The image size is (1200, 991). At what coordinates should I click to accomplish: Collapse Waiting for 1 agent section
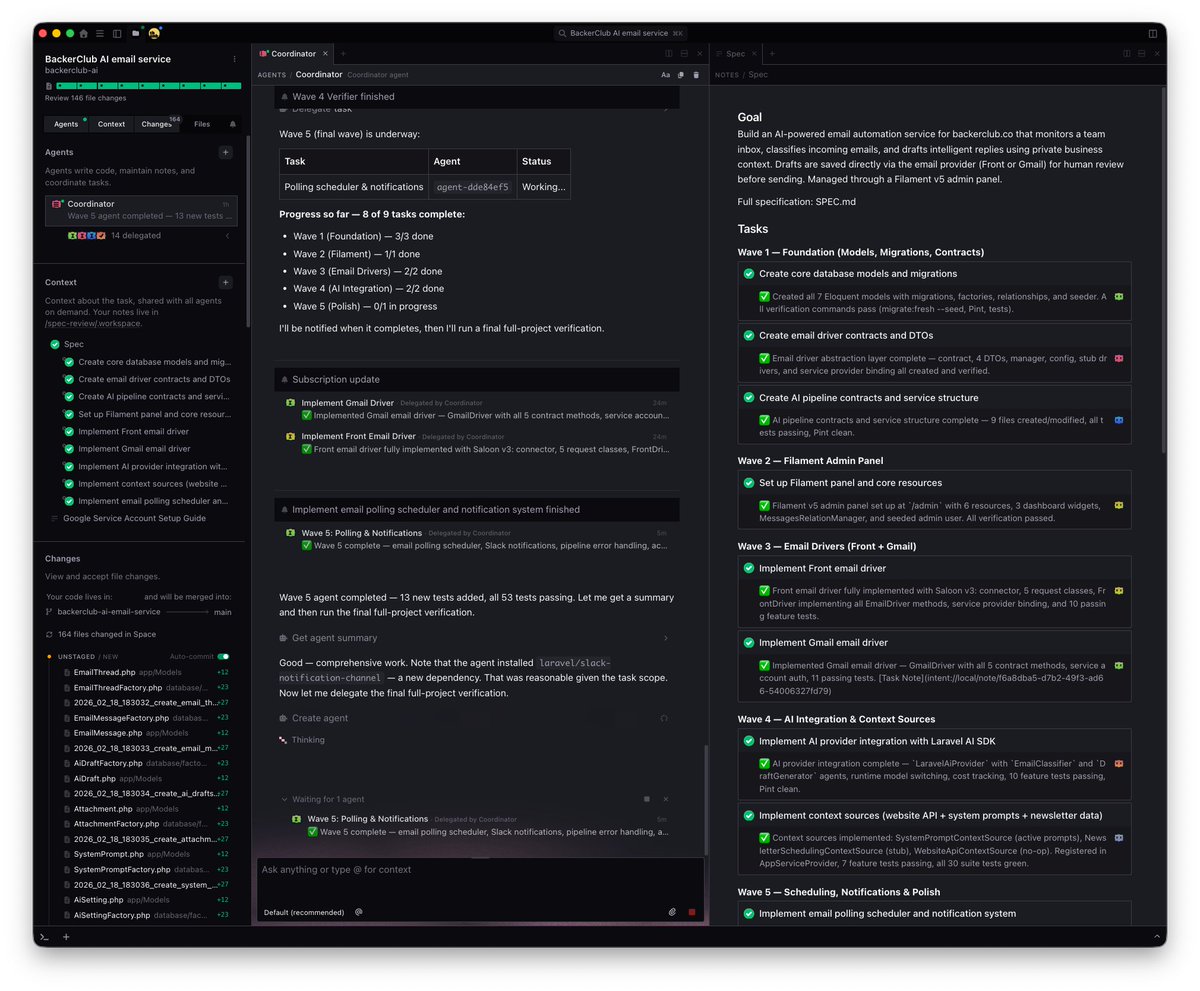pyautogui.click(x=285, y=799)
